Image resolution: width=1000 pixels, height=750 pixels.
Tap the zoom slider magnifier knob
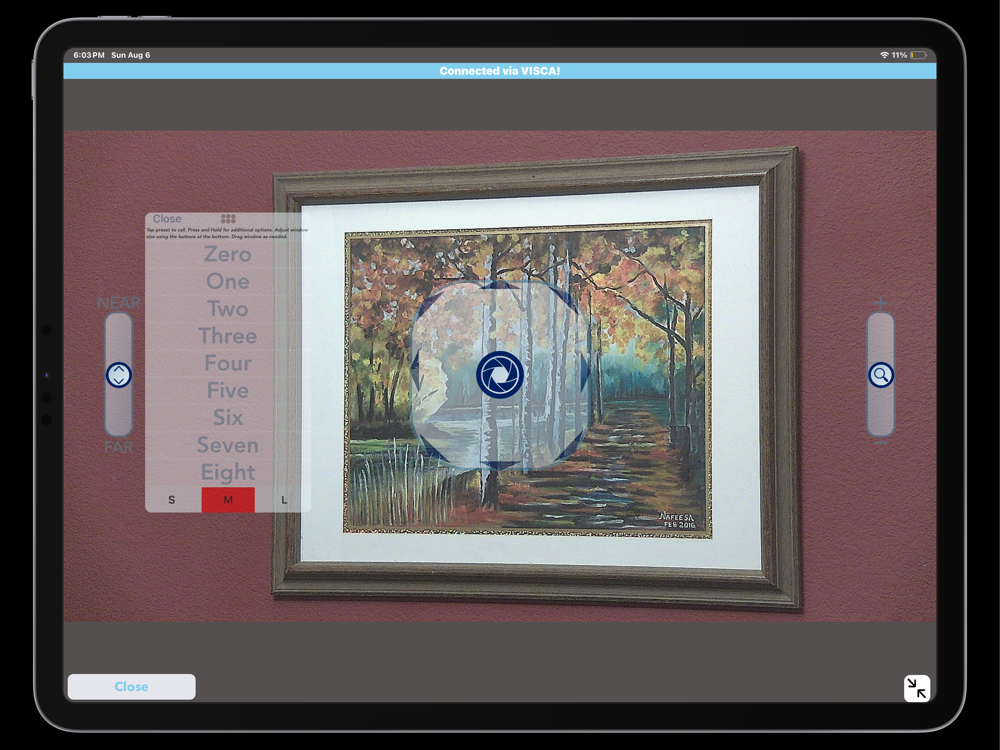tap(881, 375)
